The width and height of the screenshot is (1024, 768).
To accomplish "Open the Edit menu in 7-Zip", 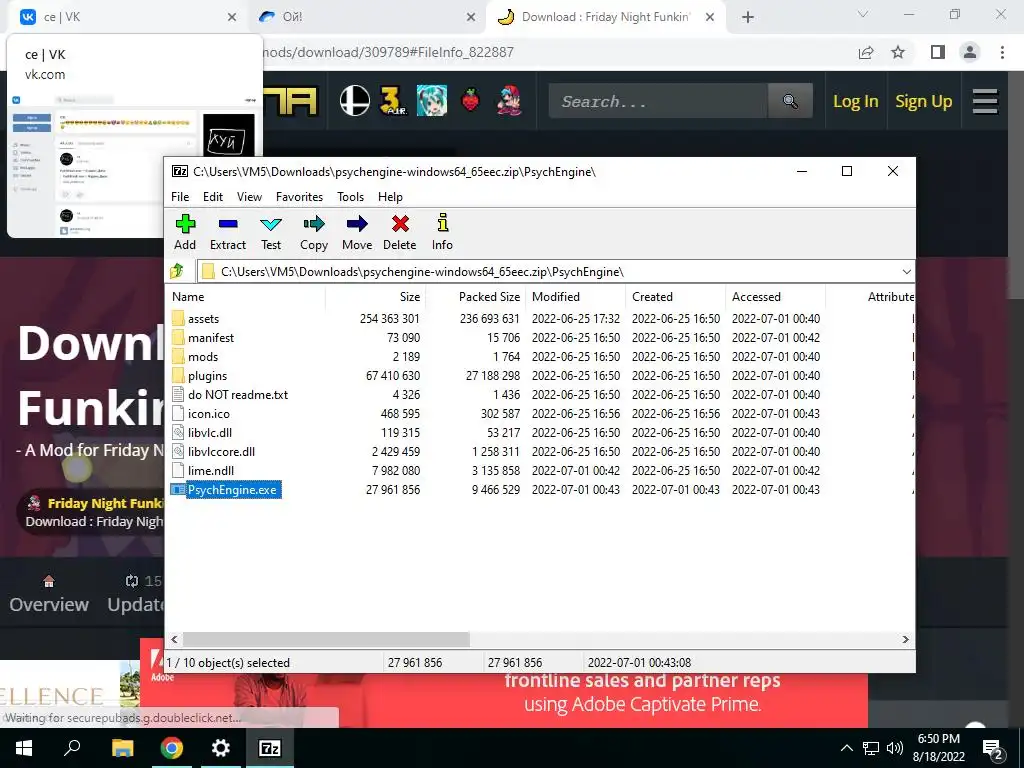I will point(213,197).
